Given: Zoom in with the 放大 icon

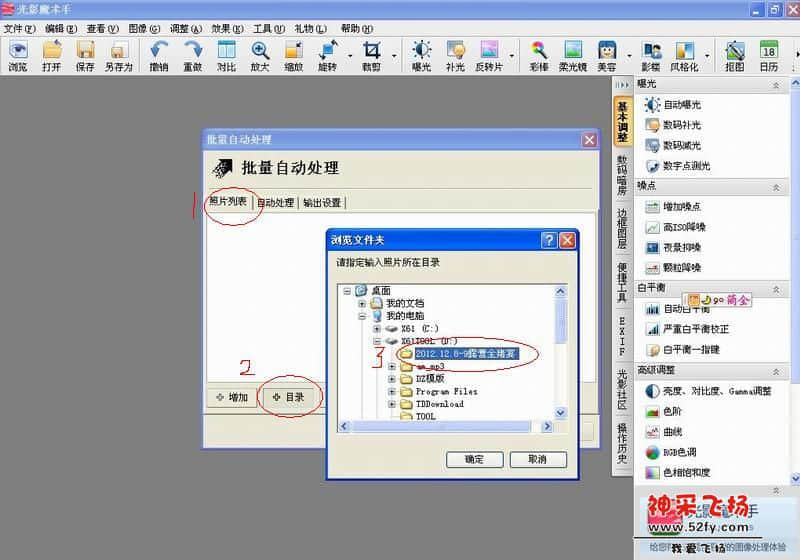Looking at the screenshot, I should [x=260, y=56].
